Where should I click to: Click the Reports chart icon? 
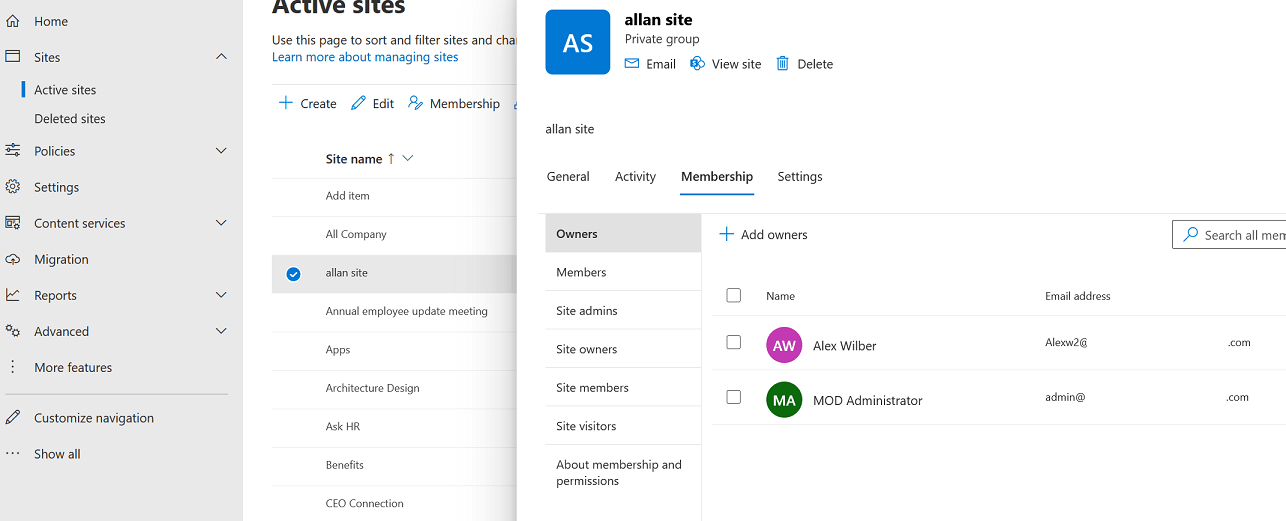[x=13, y=295]
